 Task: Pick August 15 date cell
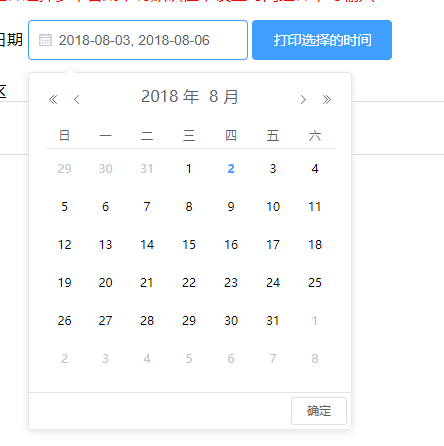point(189,245)
